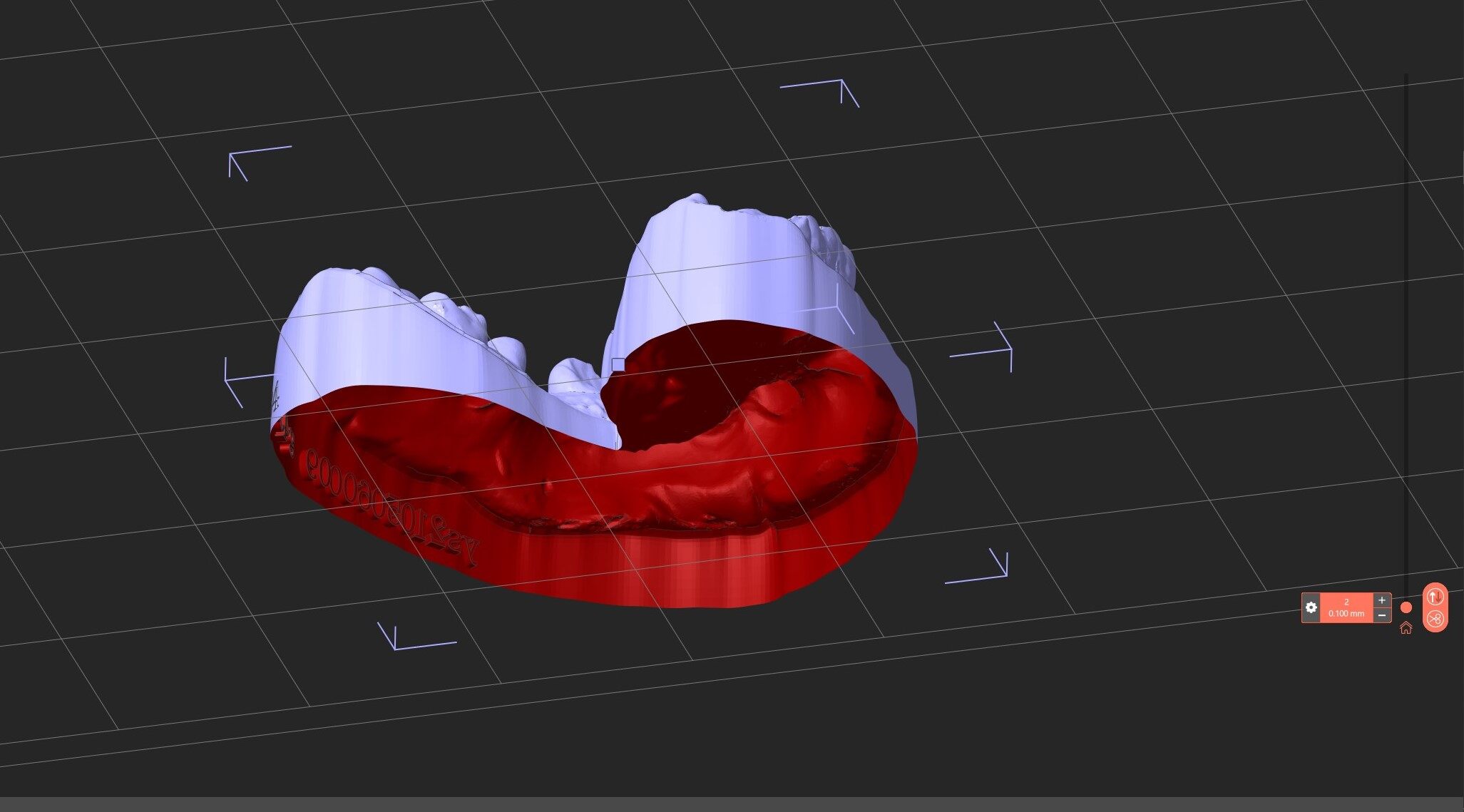Click the layer value field showing 0.100 mm
Viewport: 1464px width, 812px height.
point(1346,613)
